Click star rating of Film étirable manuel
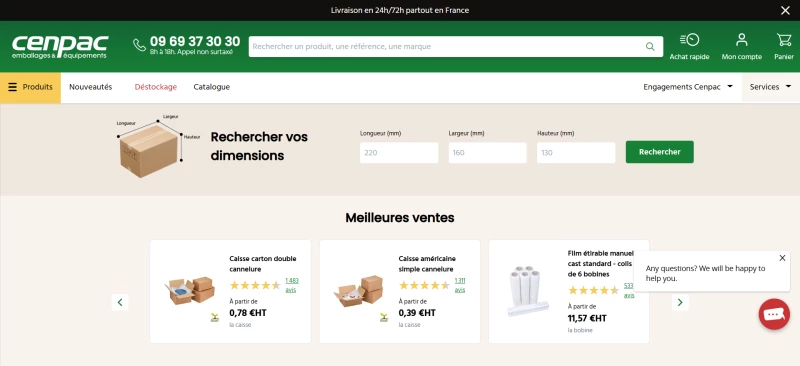 (593, 290)
